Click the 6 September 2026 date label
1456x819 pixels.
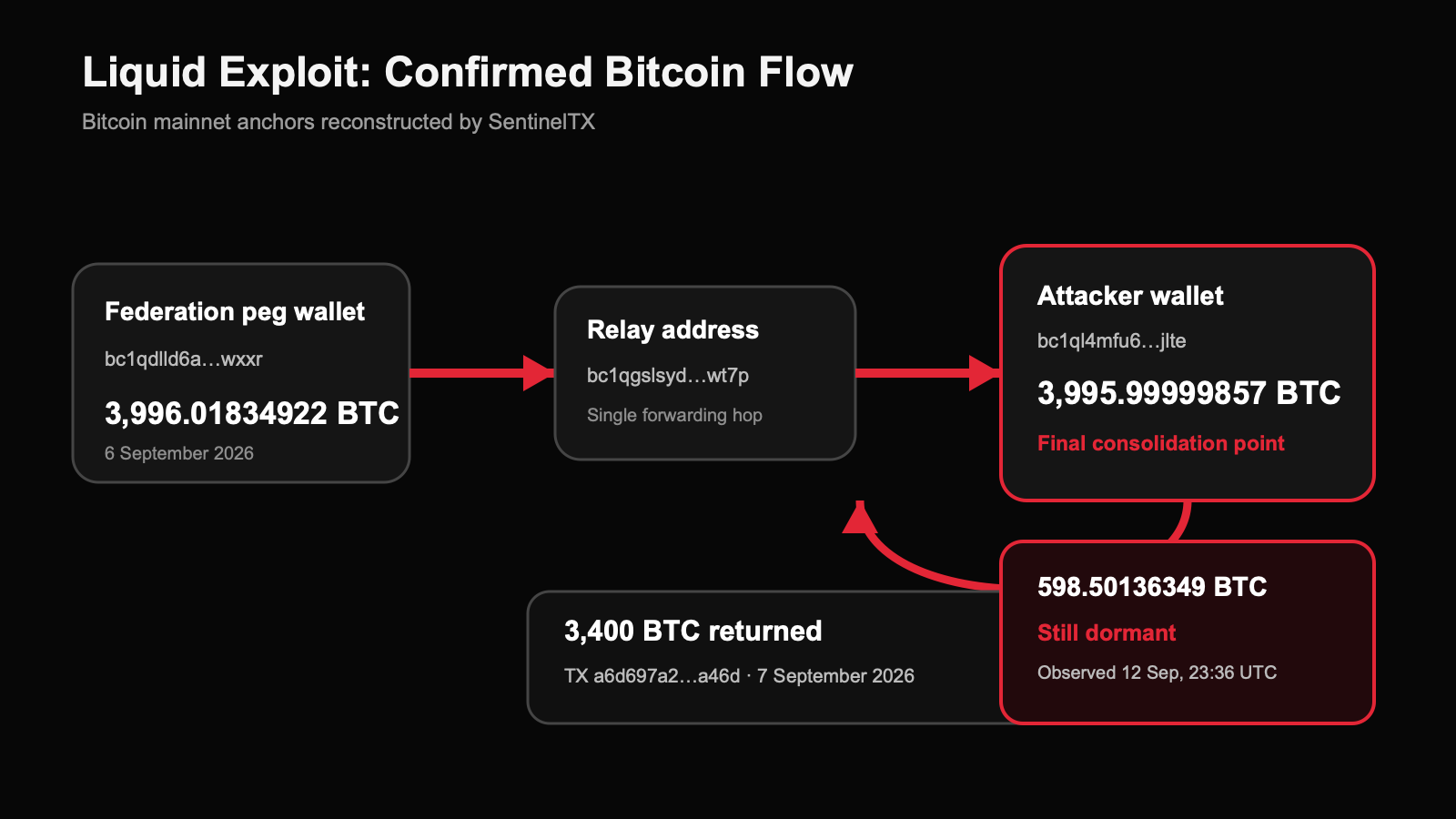(179, 453)
